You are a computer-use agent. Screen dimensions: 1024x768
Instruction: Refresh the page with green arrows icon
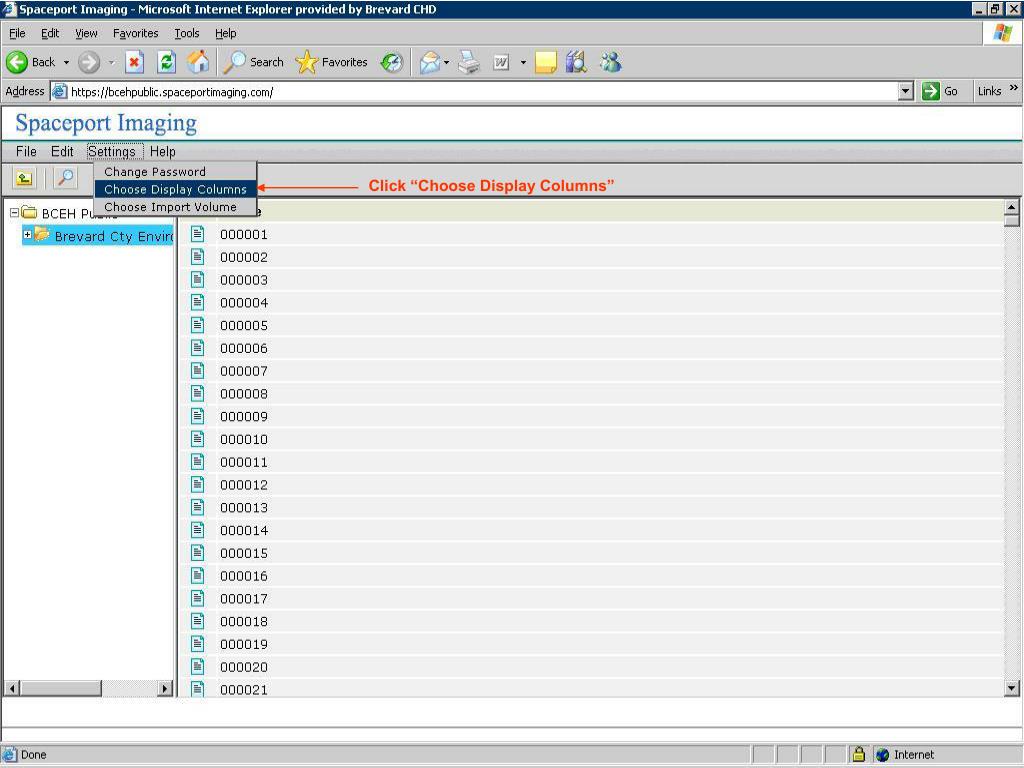pyautogui.click(x=167, y=62)
